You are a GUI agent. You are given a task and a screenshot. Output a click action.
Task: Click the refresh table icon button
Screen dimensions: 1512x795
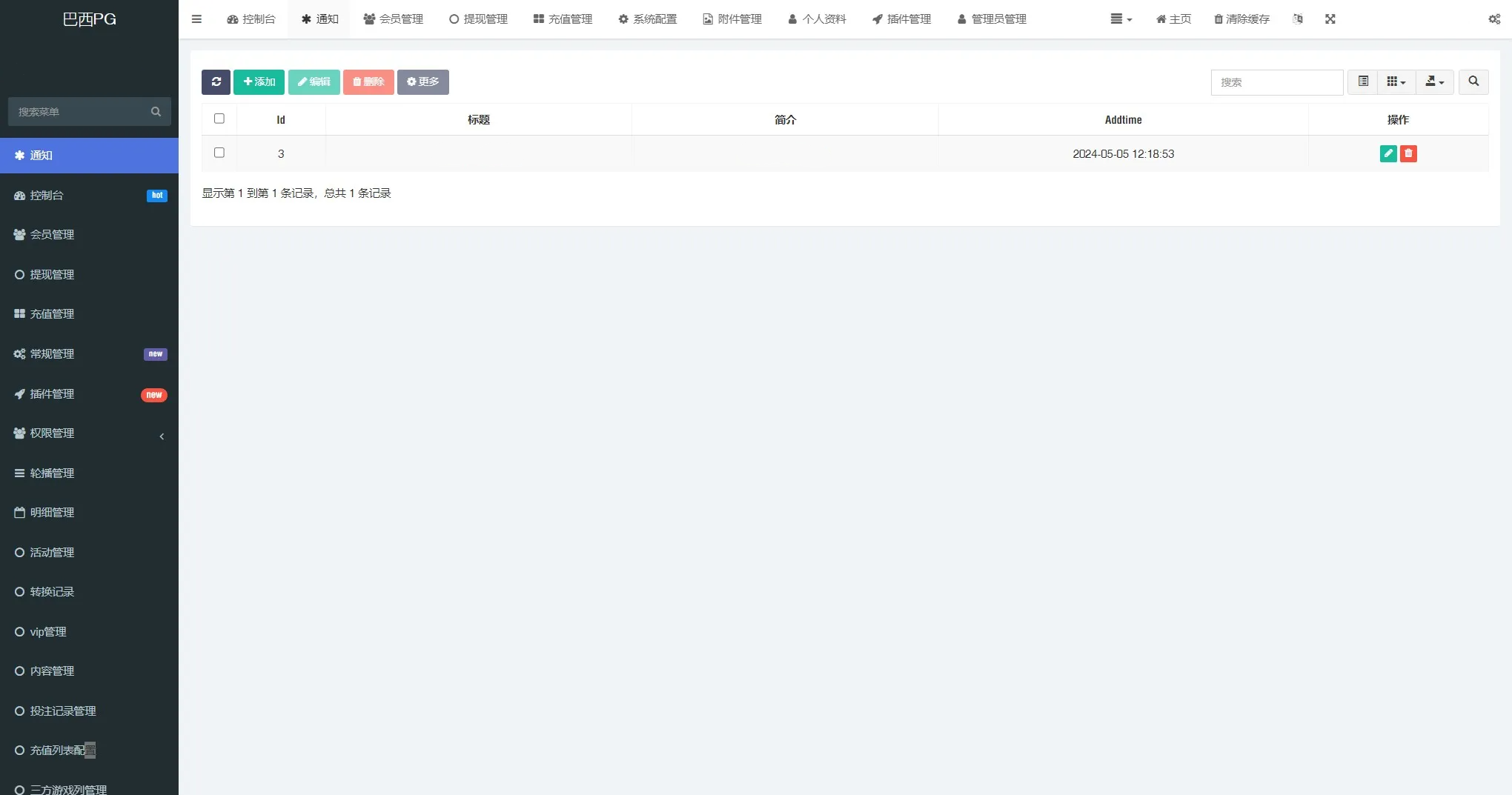coord(216,82)
